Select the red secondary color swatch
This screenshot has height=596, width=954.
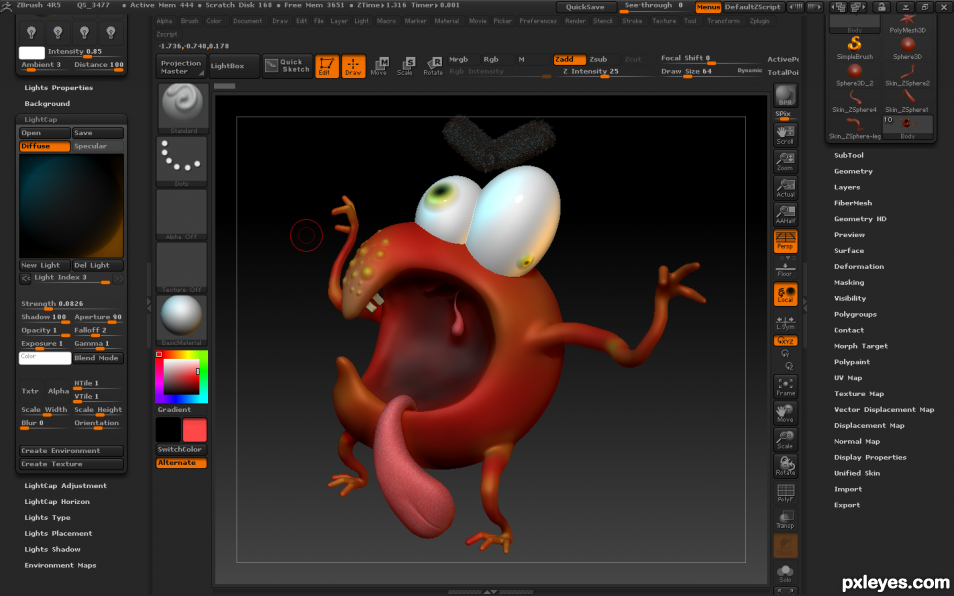pyautogui.click(x=195, y=430)
